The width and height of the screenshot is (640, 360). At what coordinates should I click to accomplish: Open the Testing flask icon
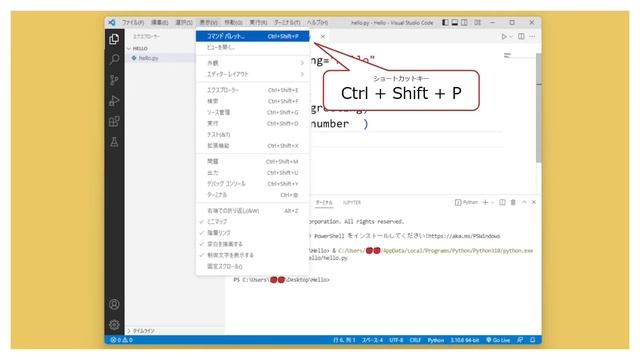[x=114, y=142]
